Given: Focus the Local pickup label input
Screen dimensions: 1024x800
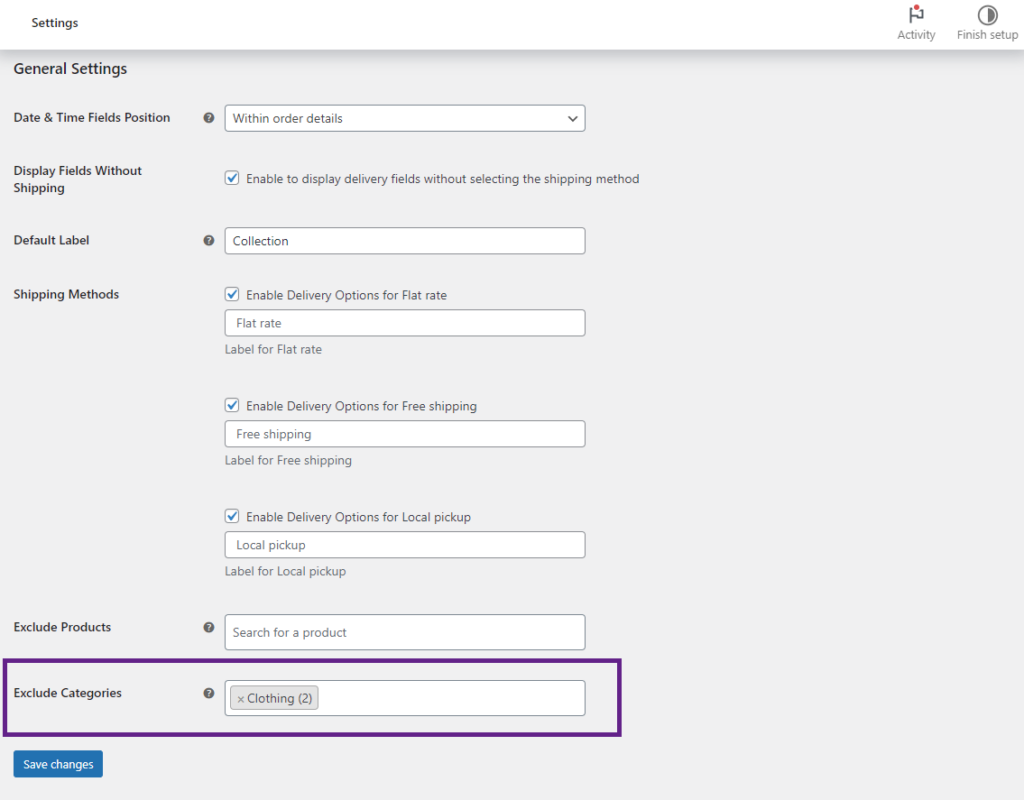Looking at the screenshot, I should pyautogui.click(x=405, y=545).
